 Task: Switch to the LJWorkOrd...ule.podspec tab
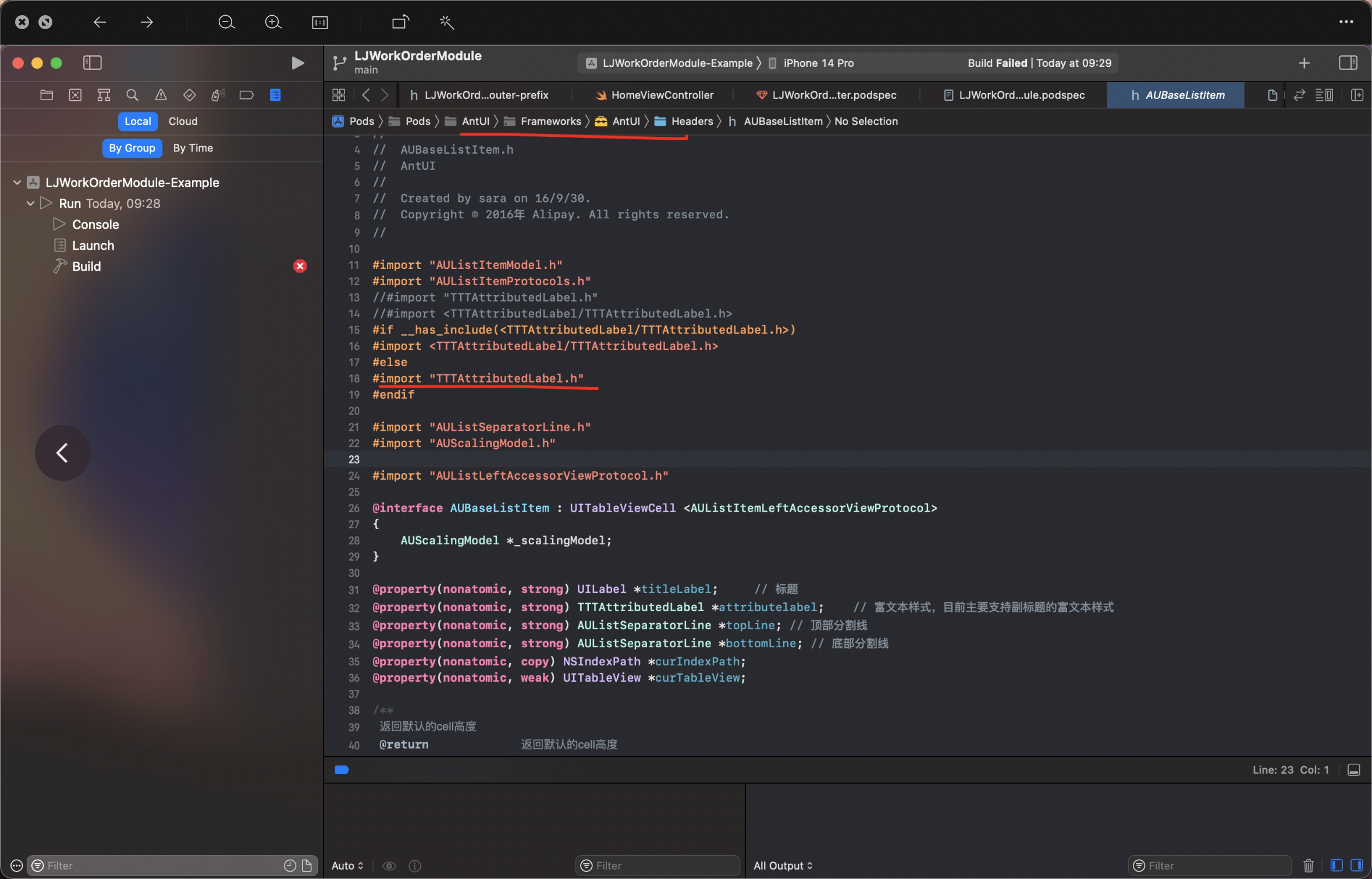click(1014, 95)
